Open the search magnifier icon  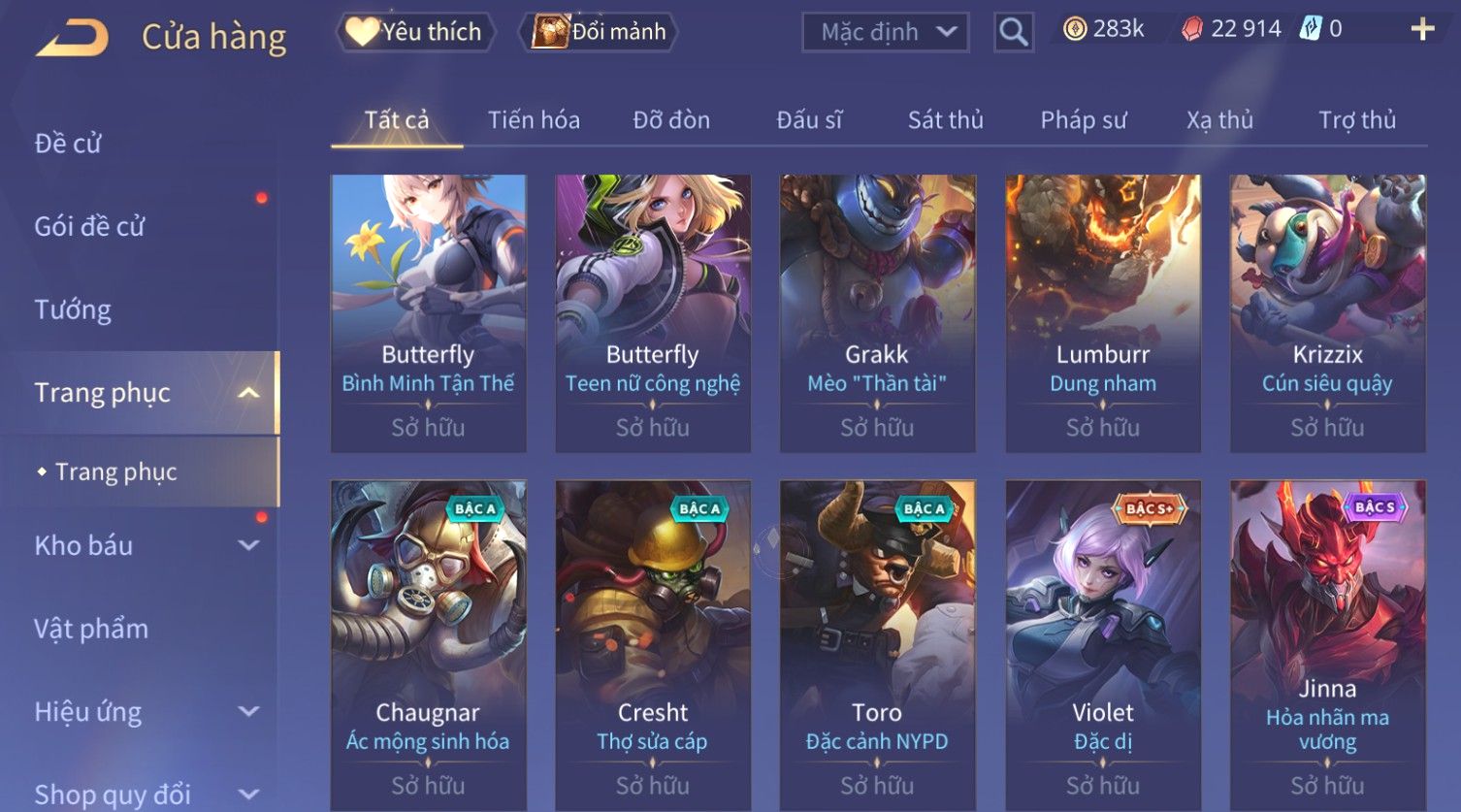(x=1013, y=33)
